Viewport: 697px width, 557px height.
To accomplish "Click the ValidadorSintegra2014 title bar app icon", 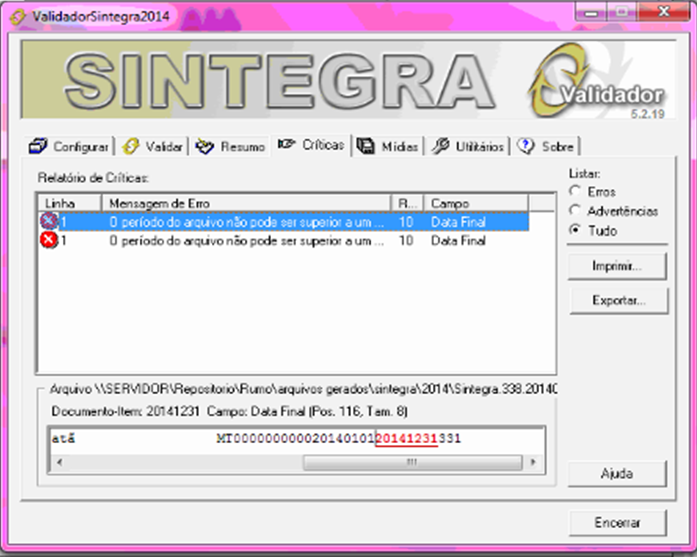I will click(x=18, y=17).
